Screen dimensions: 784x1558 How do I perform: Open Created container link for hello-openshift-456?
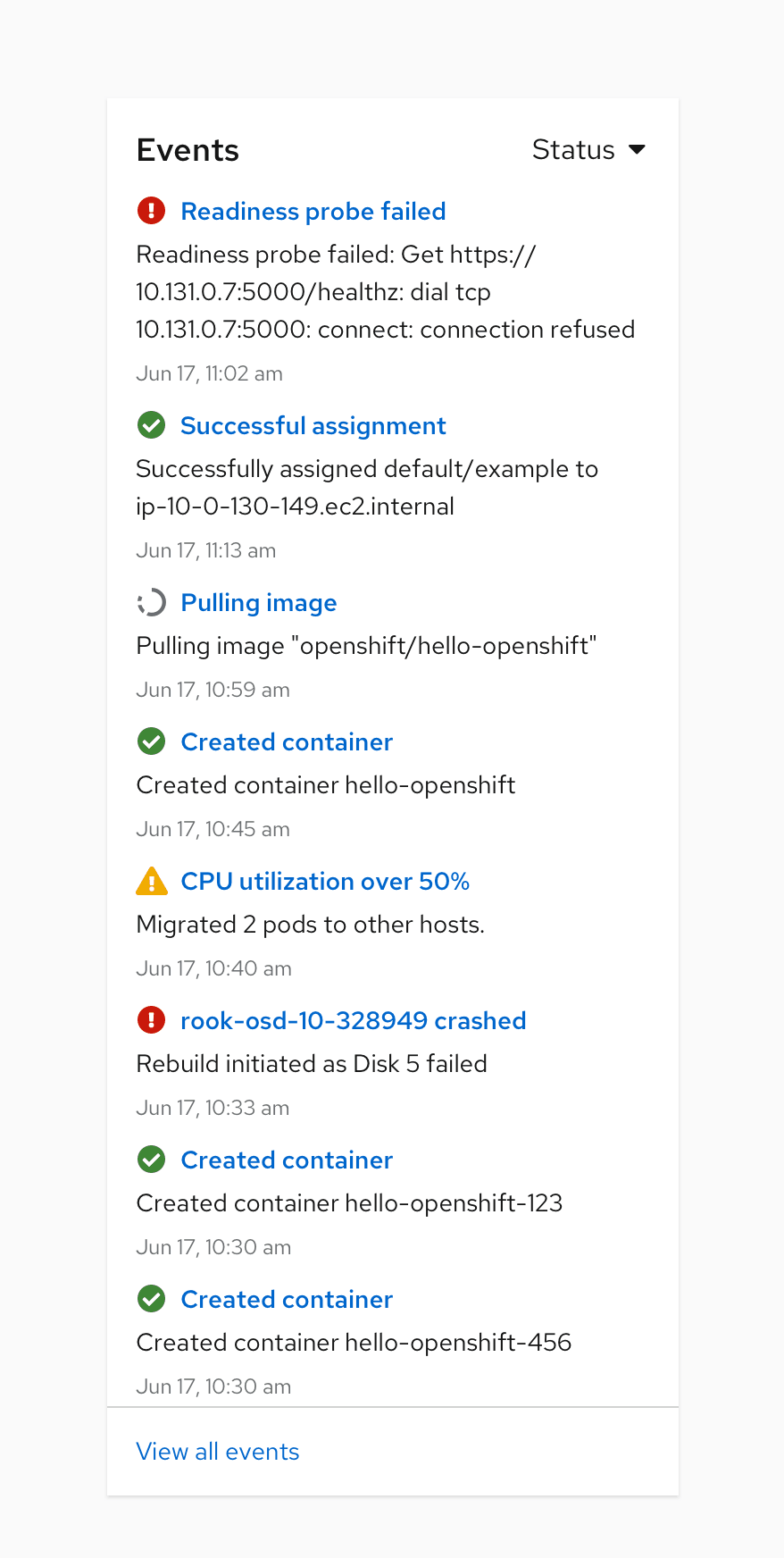[287, 1299]
